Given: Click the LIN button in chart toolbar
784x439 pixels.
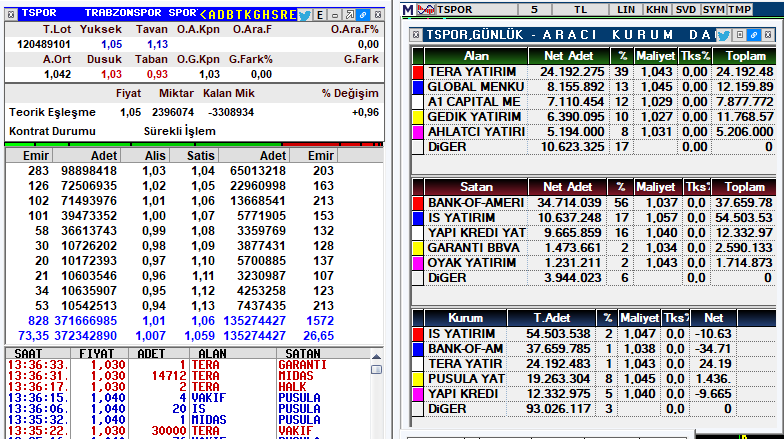Looking at the screenshot, I should 626,10.
